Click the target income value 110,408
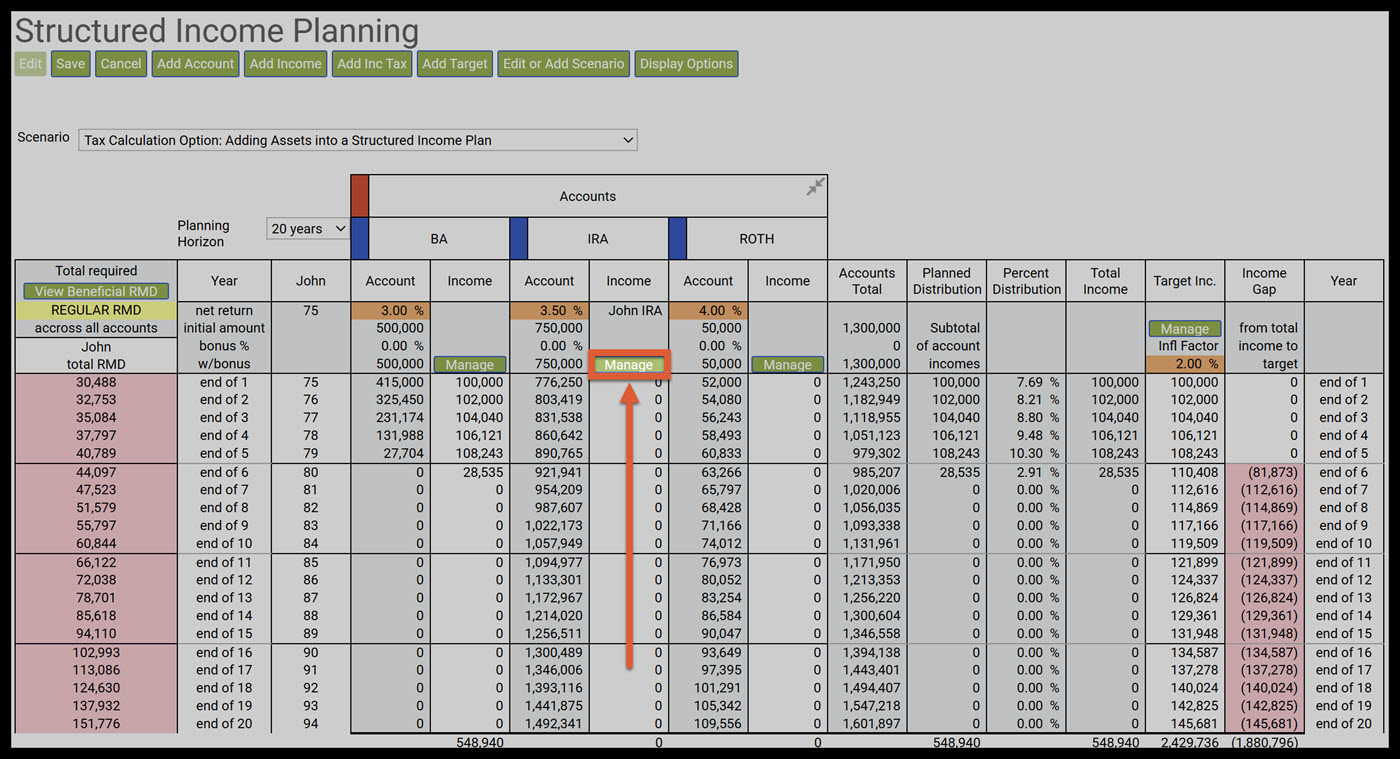The image size is (1400, 759). point(1195,472)
